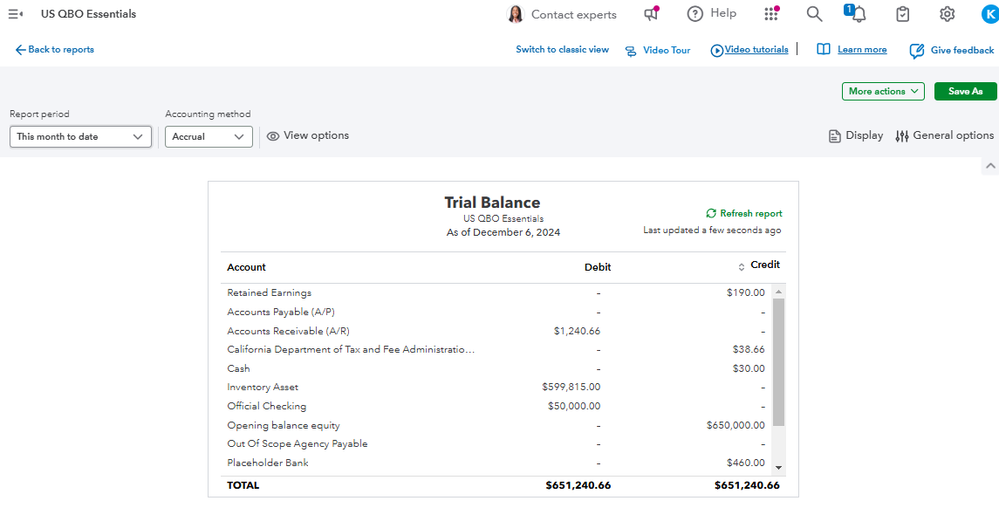This screenshot has width=999, height=509.
Task: Click the user profile avatar K
Action: point(989,14)
